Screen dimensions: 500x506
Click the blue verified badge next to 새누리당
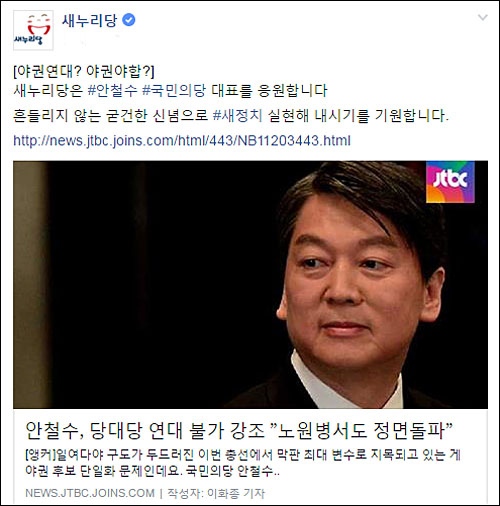129,20
